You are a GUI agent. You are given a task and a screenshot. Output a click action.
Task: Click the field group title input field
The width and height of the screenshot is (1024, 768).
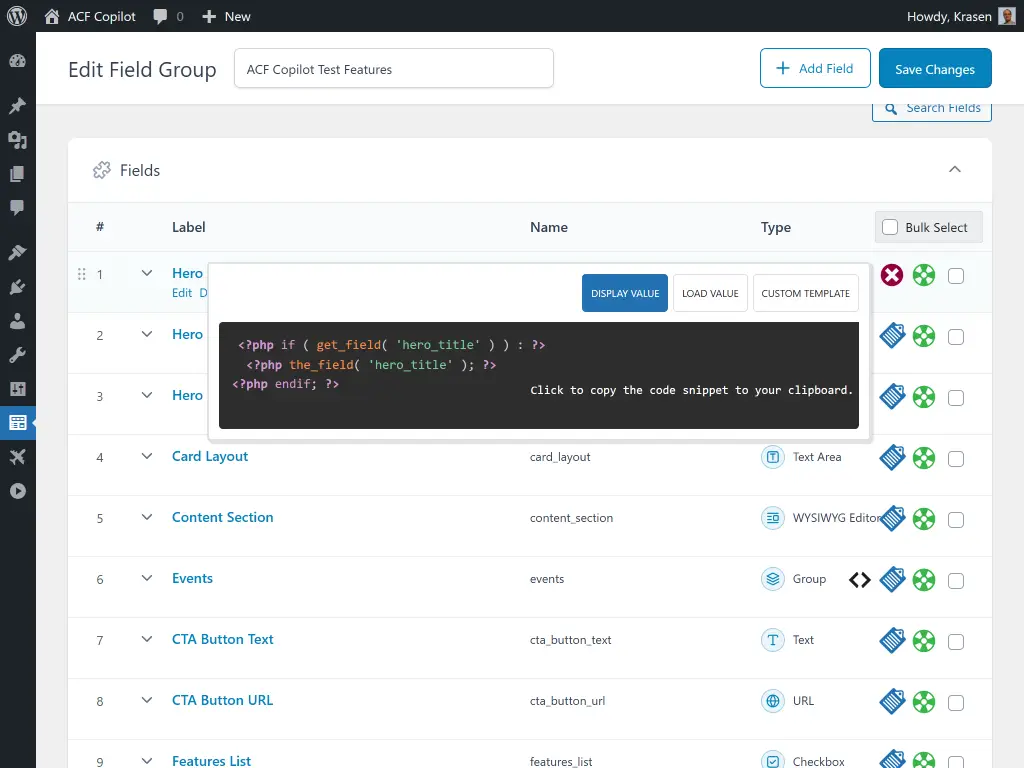[393, 68]
